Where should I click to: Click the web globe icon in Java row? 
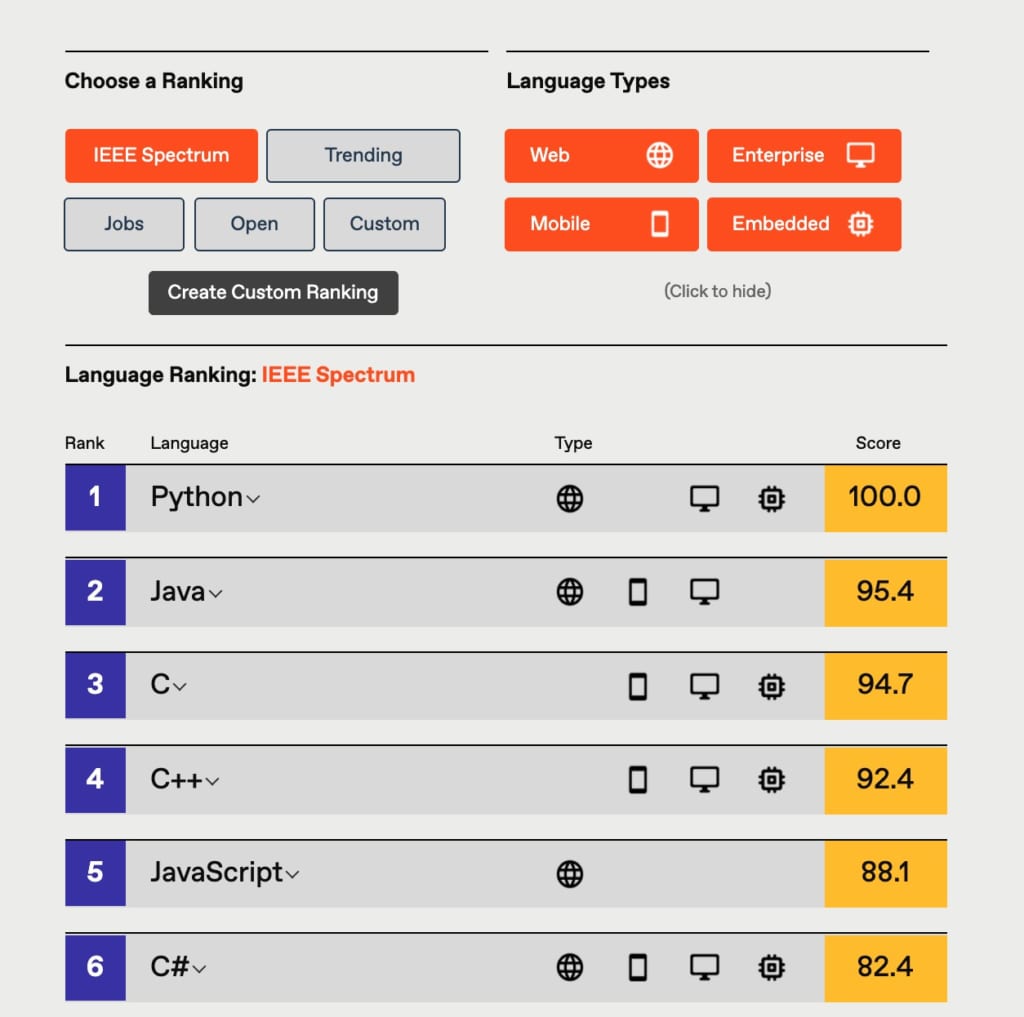click(569, 592)
